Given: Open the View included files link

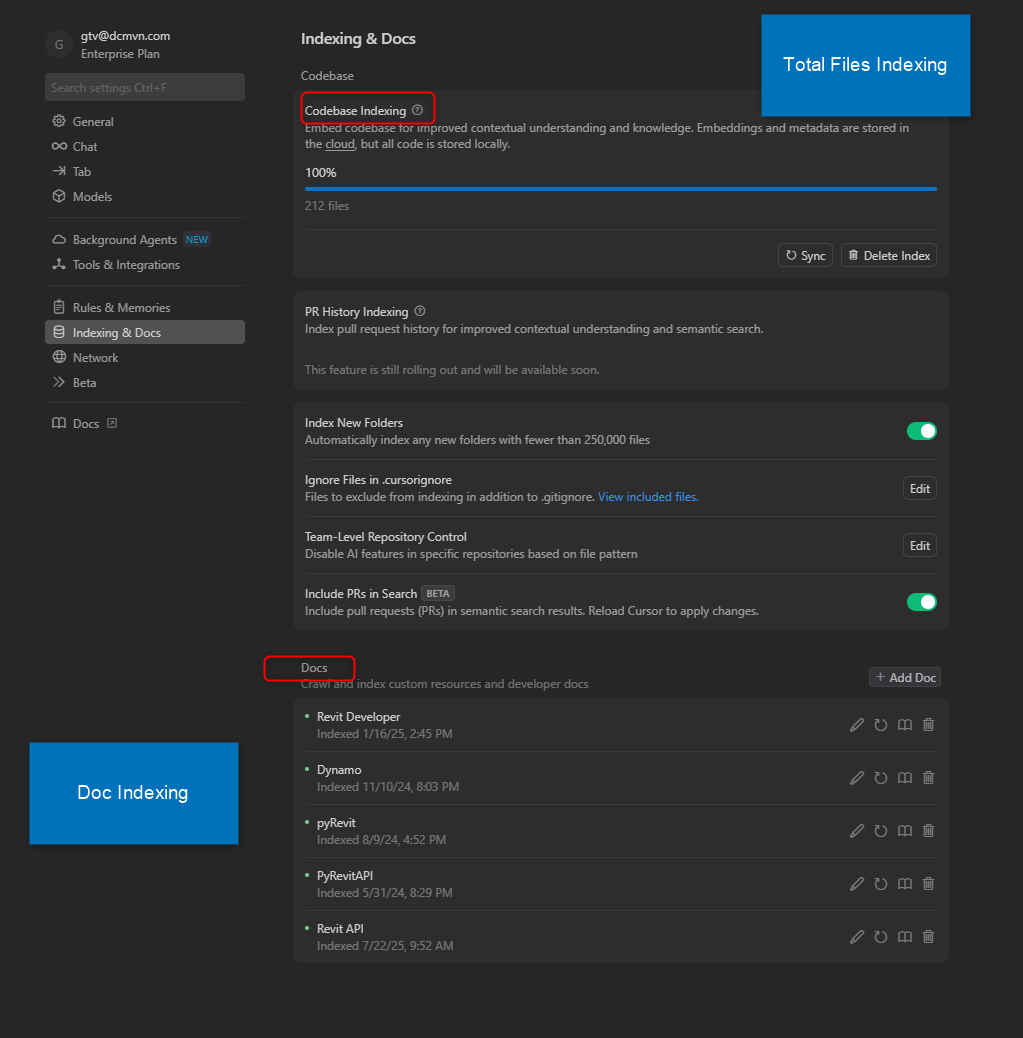Looking at the screenshot, I should tap(648, 497).
